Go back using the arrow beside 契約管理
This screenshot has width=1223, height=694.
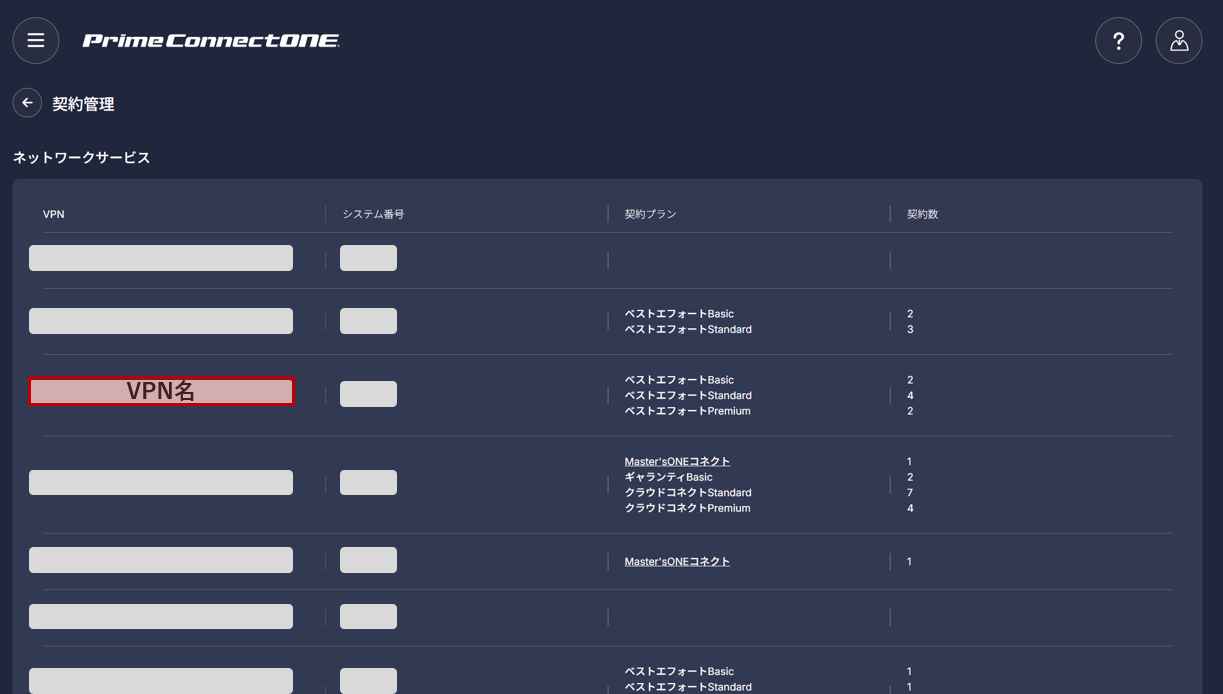click(27, 103)
